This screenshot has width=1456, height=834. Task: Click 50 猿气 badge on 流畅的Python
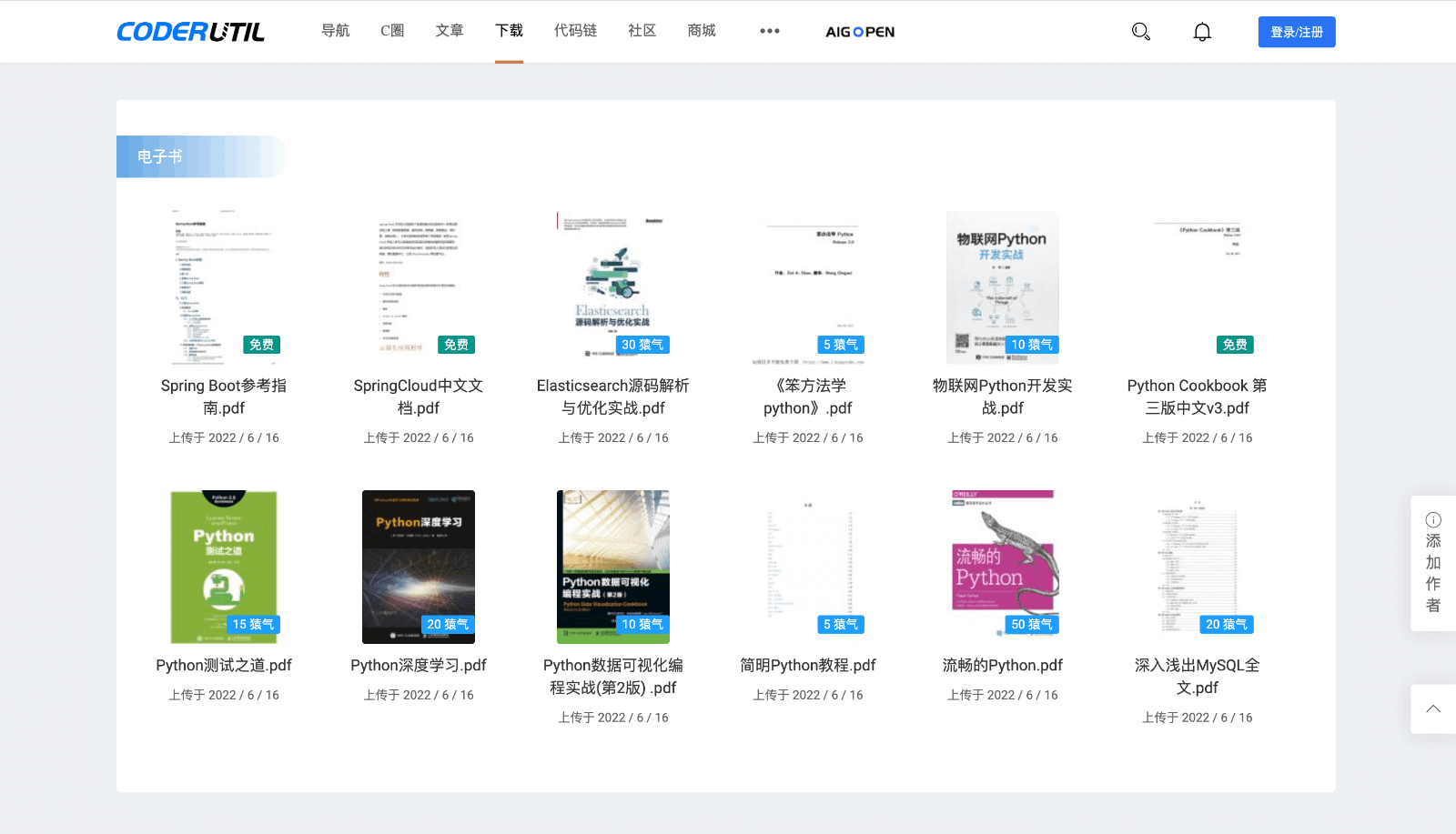click(1032, 624)
